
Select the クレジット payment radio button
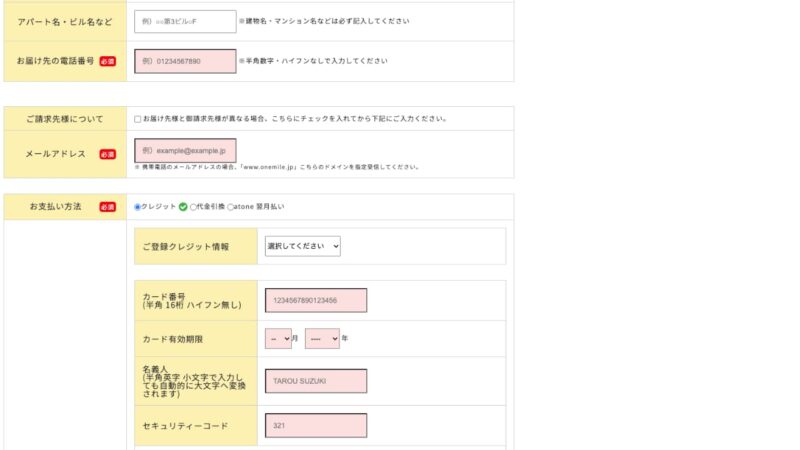pos(137,207)
